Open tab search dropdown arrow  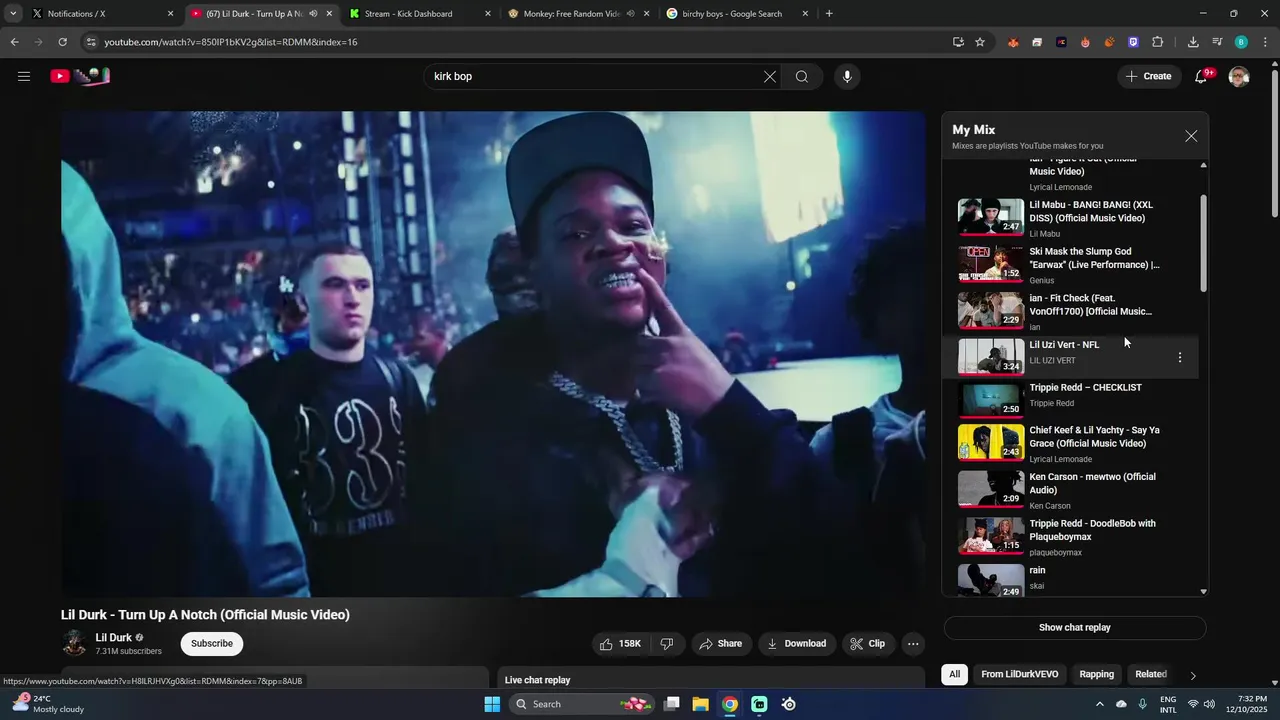(x=13, y=14)
